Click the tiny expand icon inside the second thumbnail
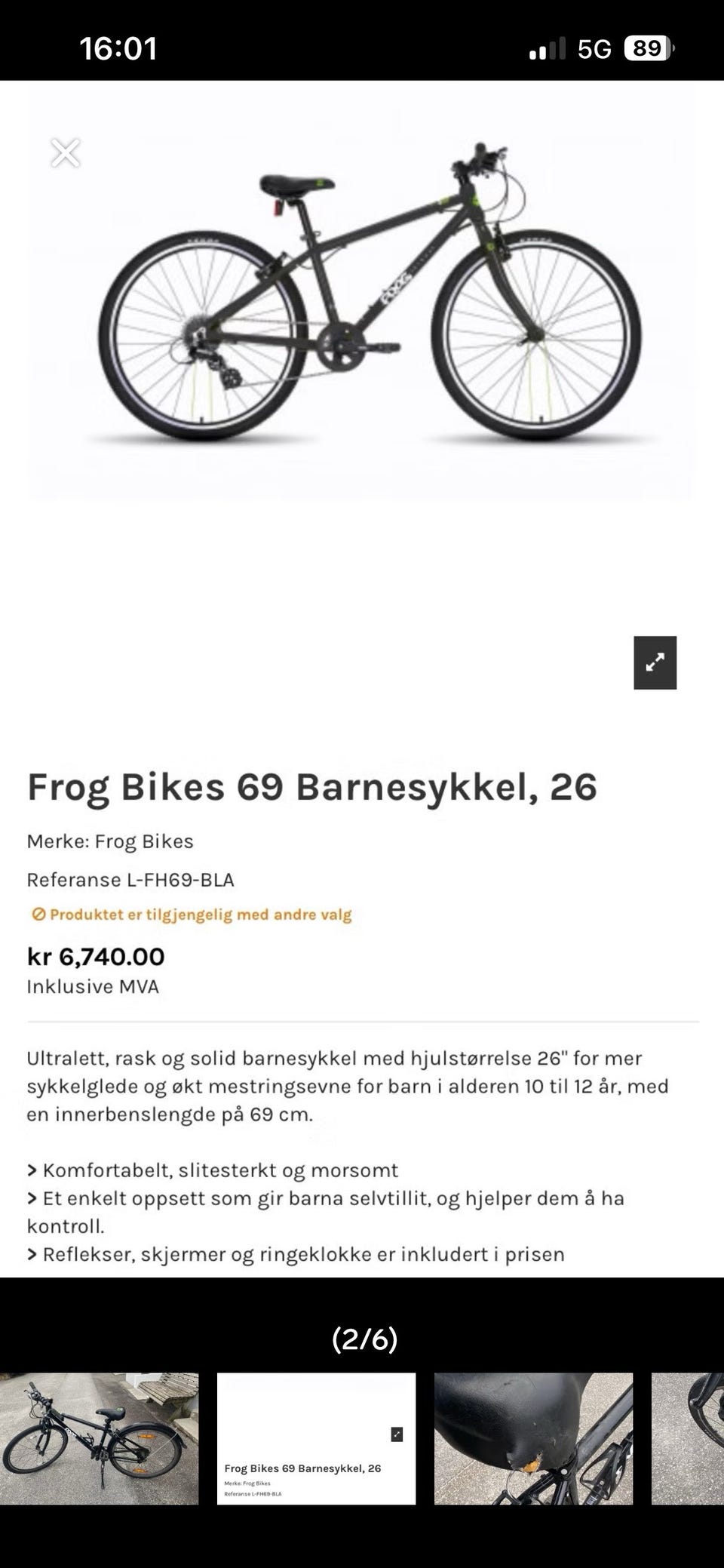Screen dimensions: 724x1568 coord(397,1434)
